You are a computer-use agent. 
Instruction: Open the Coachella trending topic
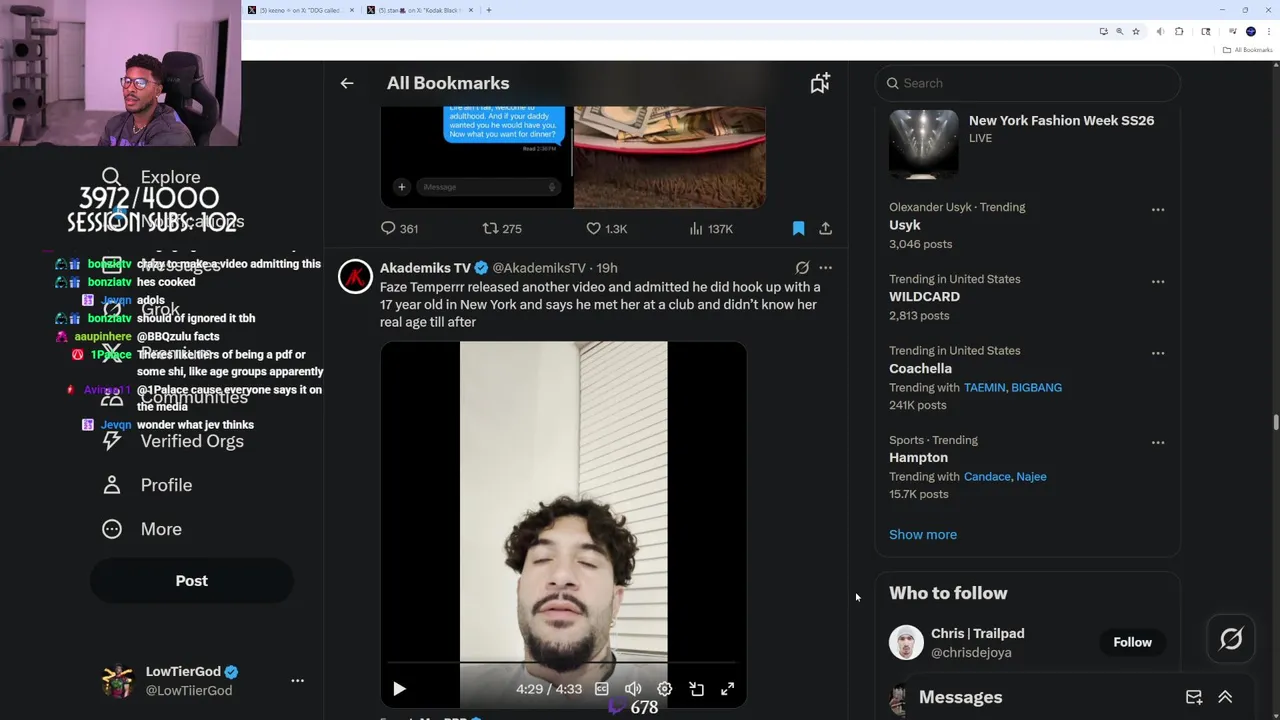[x=920, y=369]
